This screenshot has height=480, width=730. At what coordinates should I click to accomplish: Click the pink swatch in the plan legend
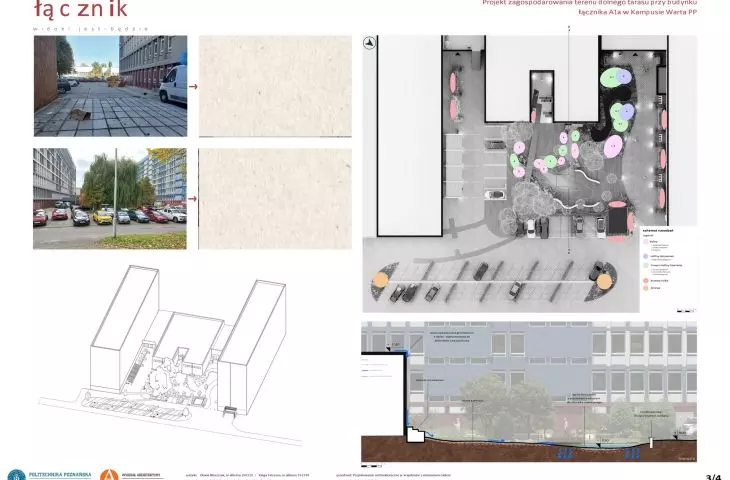coord(646,242)
